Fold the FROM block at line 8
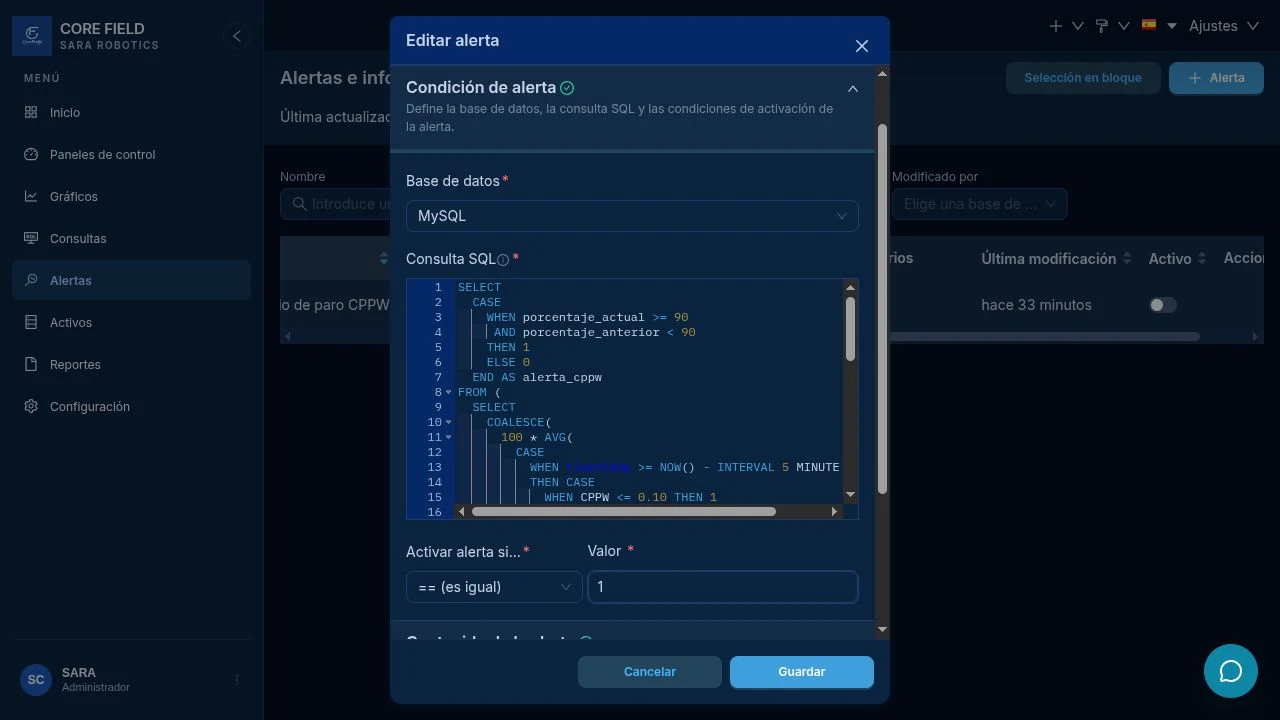Image resolution: width=1280 pixels, height=720 pixels. [449, 392]
